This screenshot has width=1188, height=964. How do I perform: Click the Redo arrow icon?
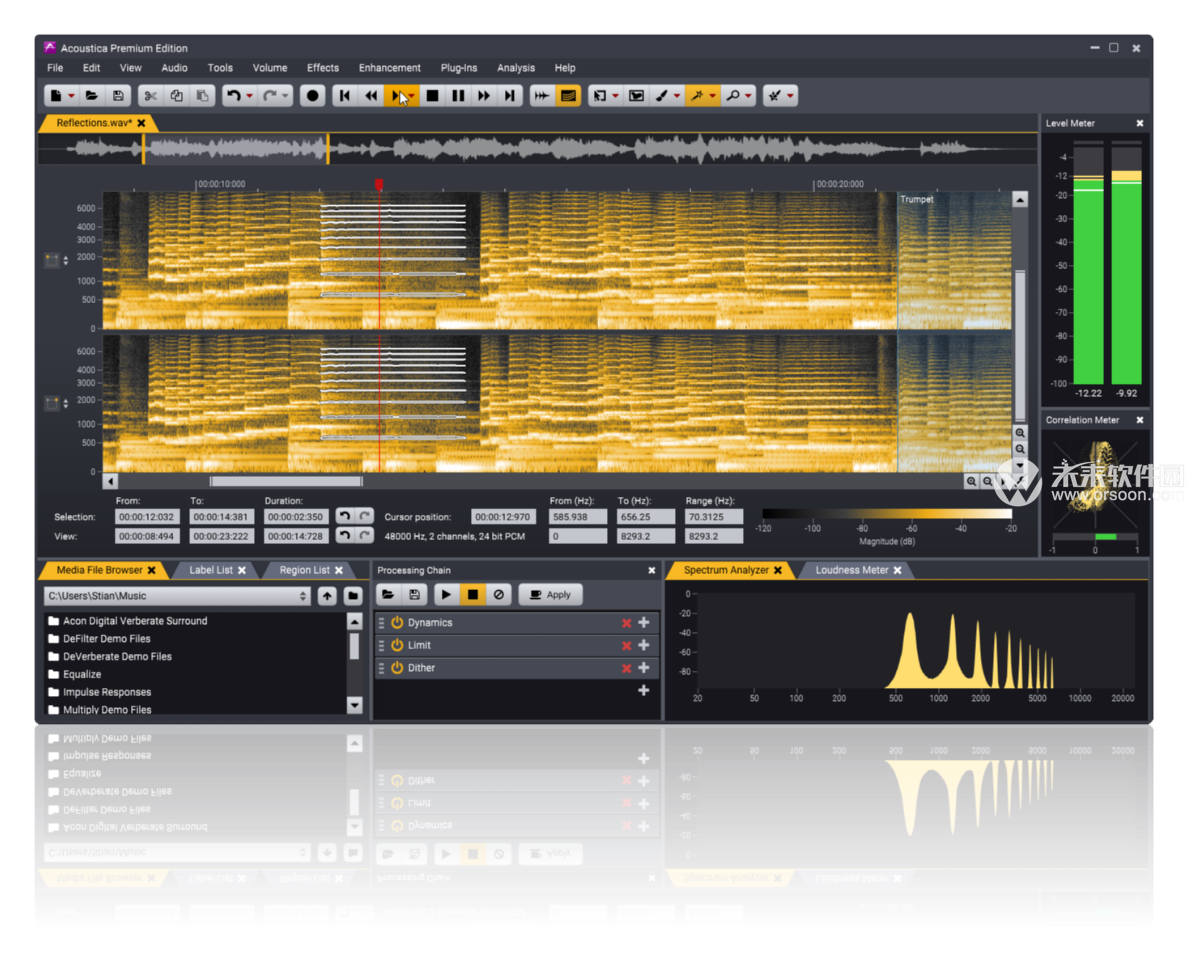pyautogui.click(x=269, y=95)
